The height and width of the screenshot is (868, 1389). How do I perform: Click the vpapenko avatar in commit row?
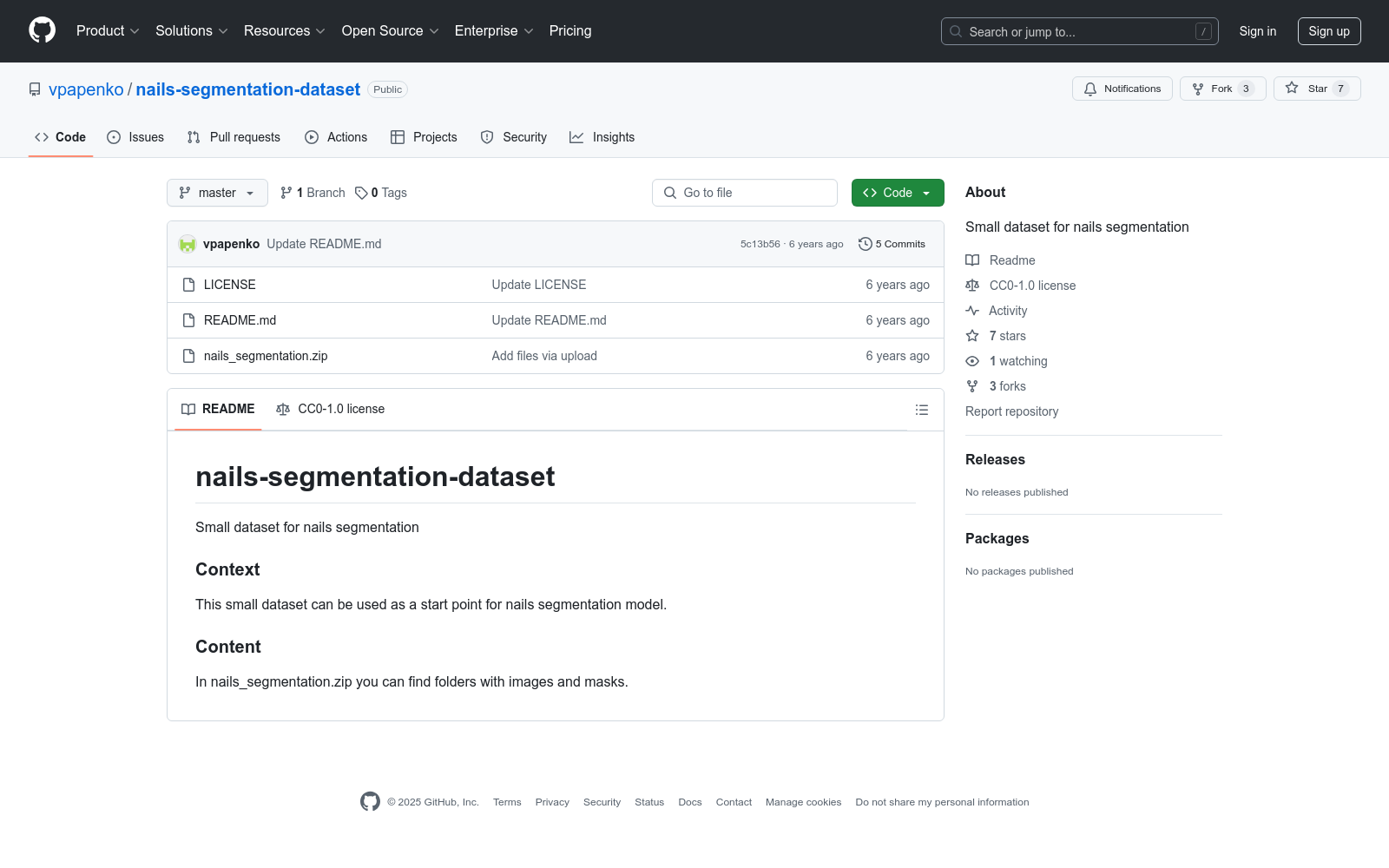(x=188, y=244)
